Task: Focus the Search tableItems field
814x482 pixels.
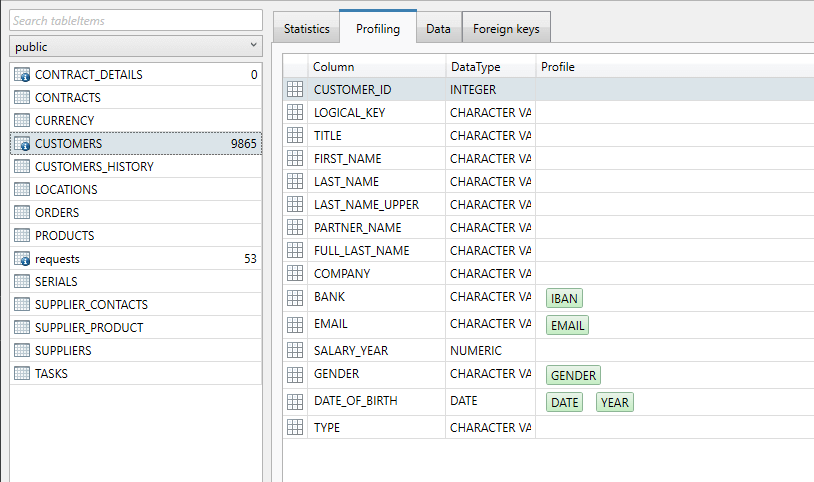Action: [x=135, y=20]
